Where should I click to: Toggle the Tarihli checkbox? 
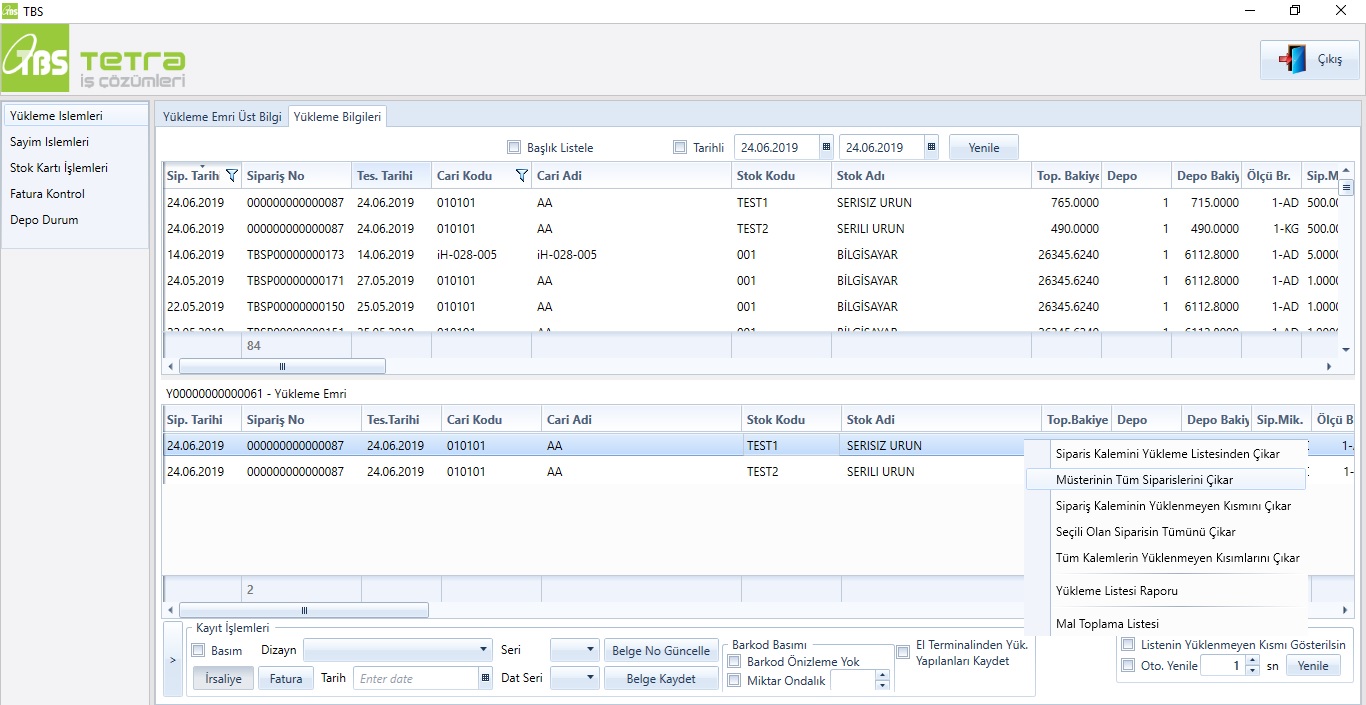681,147
